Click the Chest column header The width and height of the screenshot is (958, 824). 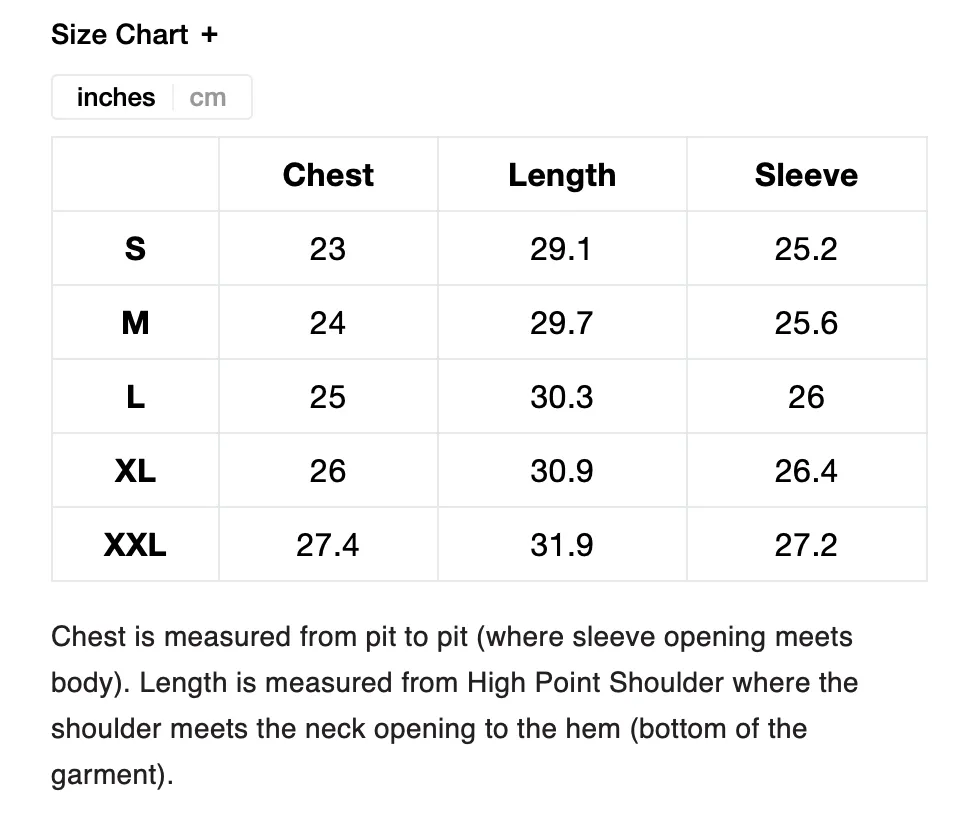328,175
